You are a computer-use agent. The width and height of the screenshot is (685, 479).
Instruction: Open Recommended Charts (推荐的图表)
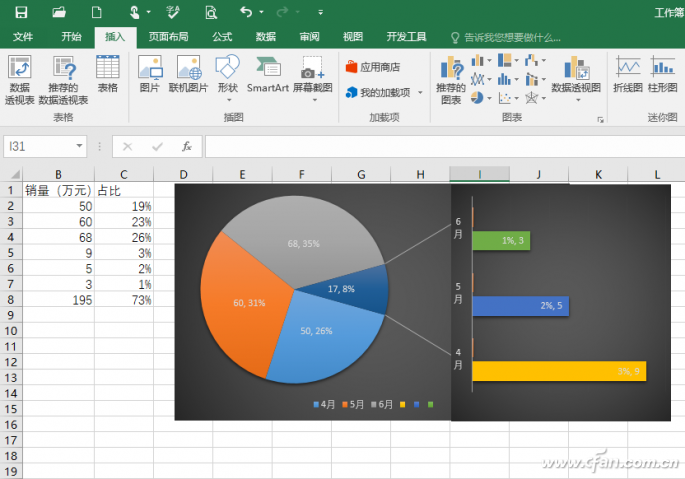(451, 80)
